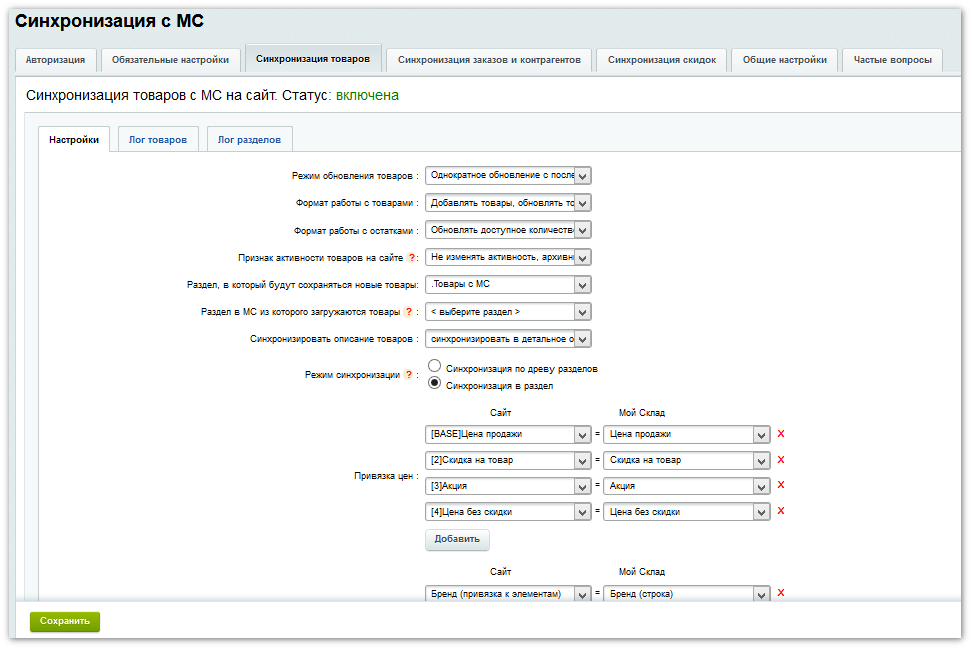Select Синхронизация по древу разделов radio option
The width and height of the screenshot is (972, 649).
pyautogui.click(x=435, y=367)
